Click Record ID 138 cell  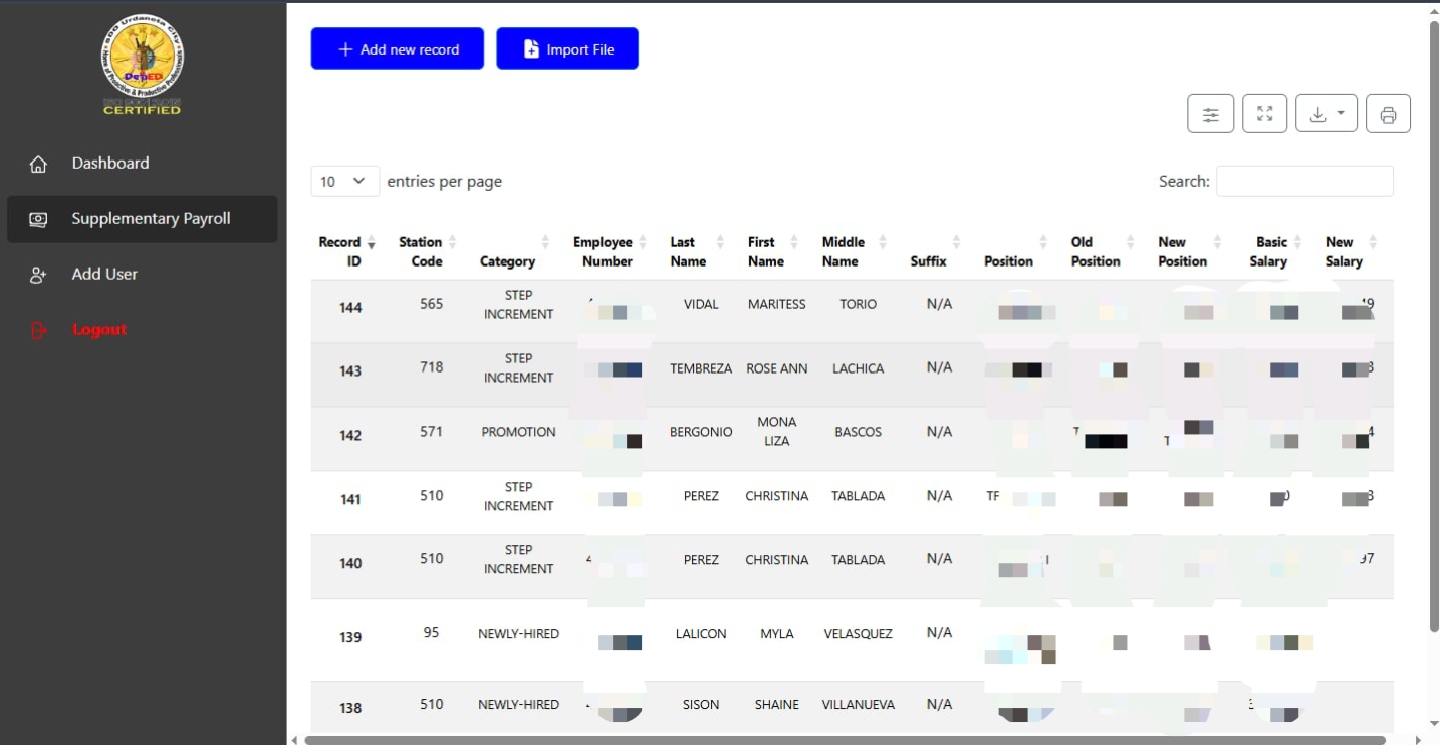click(350, 708)
